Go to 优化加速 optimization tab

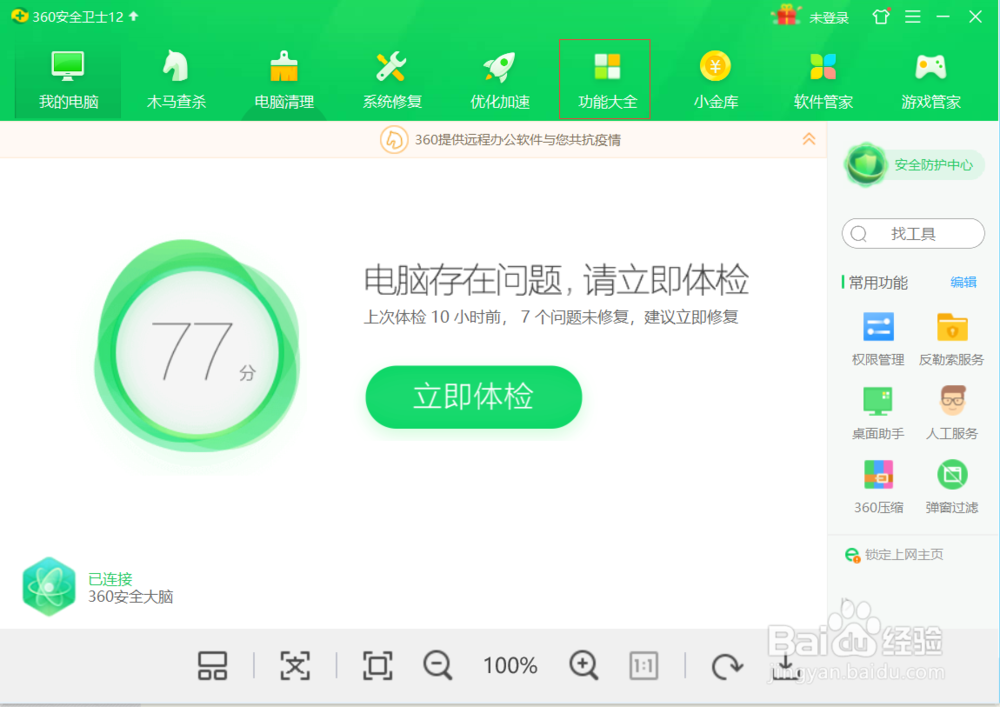499,80
